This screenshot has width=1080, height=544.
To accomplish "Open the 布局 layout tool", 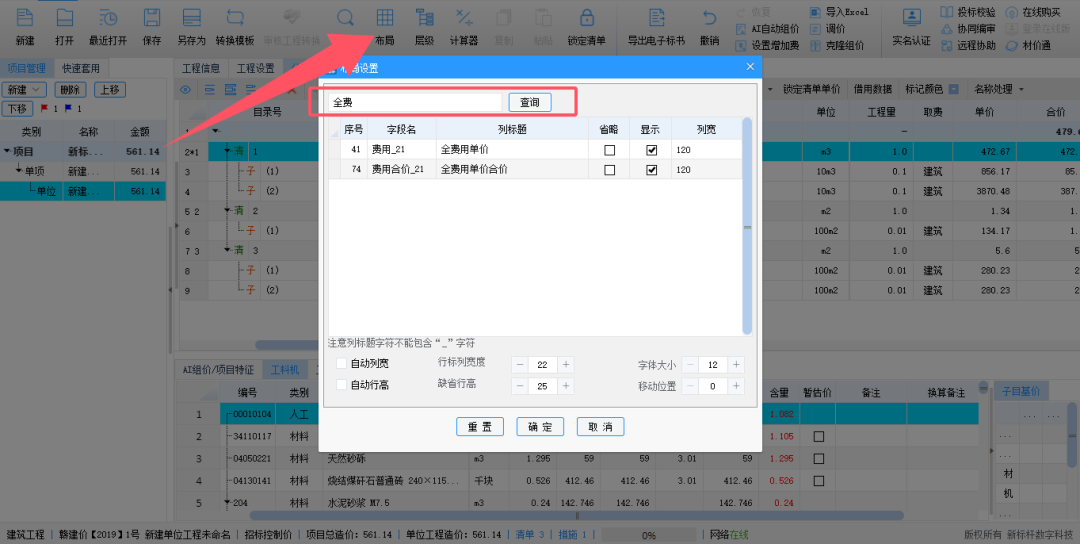I will point(384,26).
